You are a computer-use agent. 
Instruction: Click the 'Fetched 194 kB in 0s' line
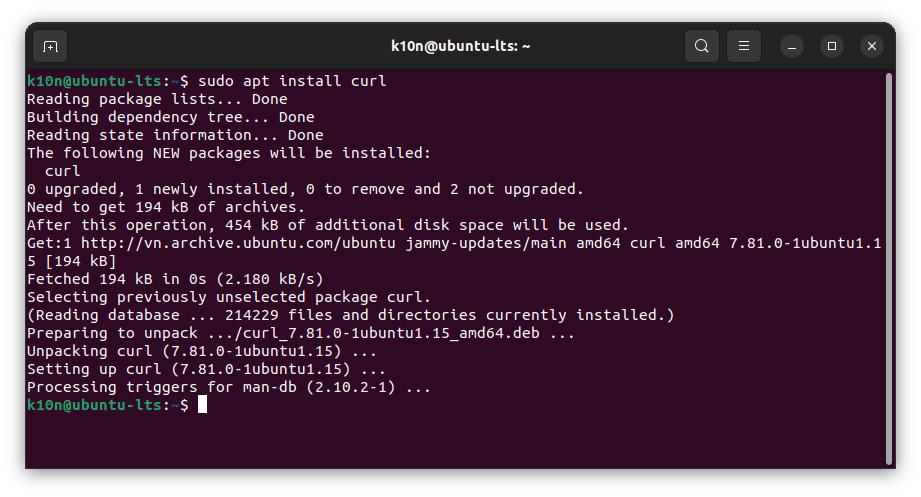click(x=174, y=279)
